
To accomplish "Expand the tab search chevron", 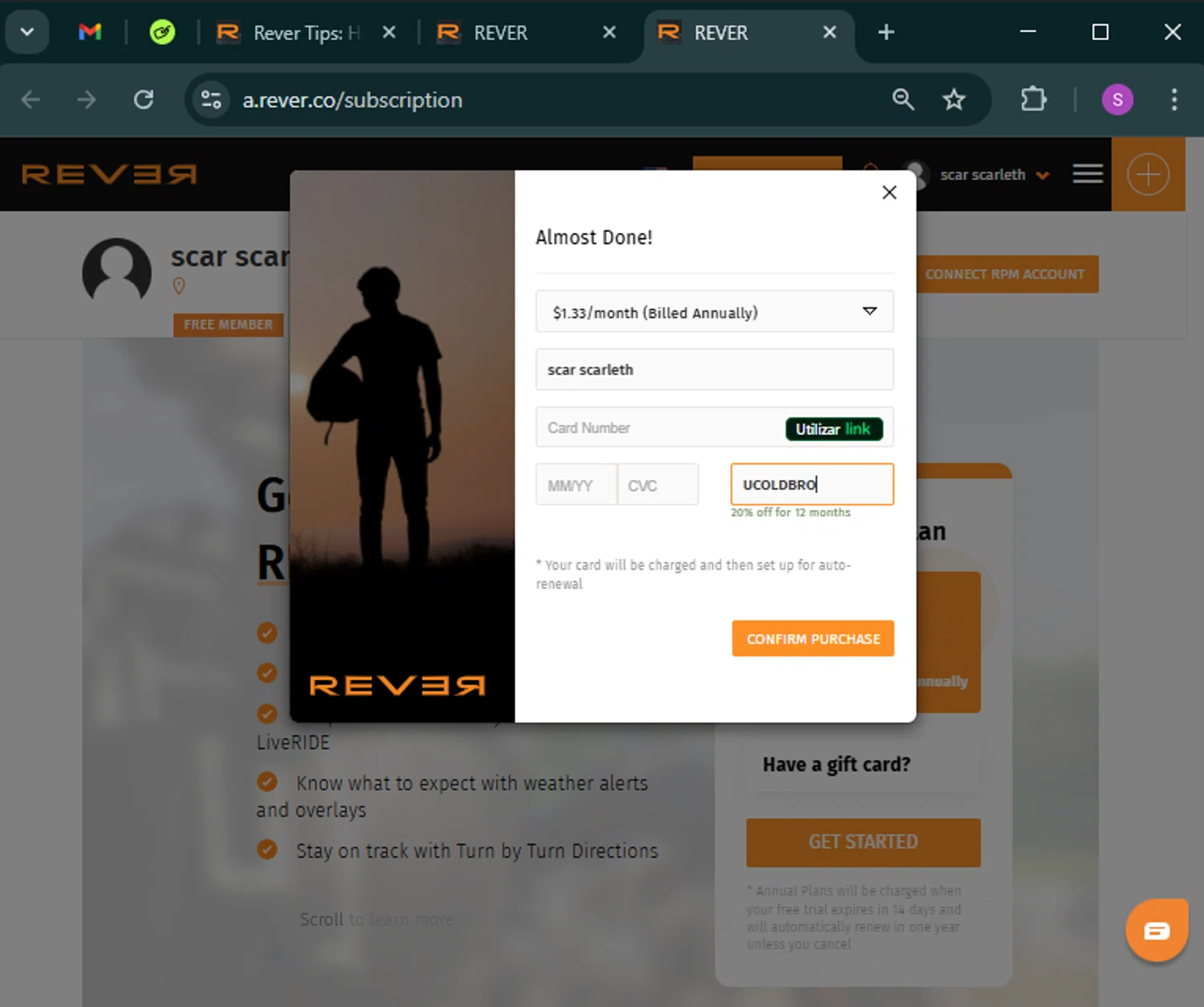I will [27, 32].
